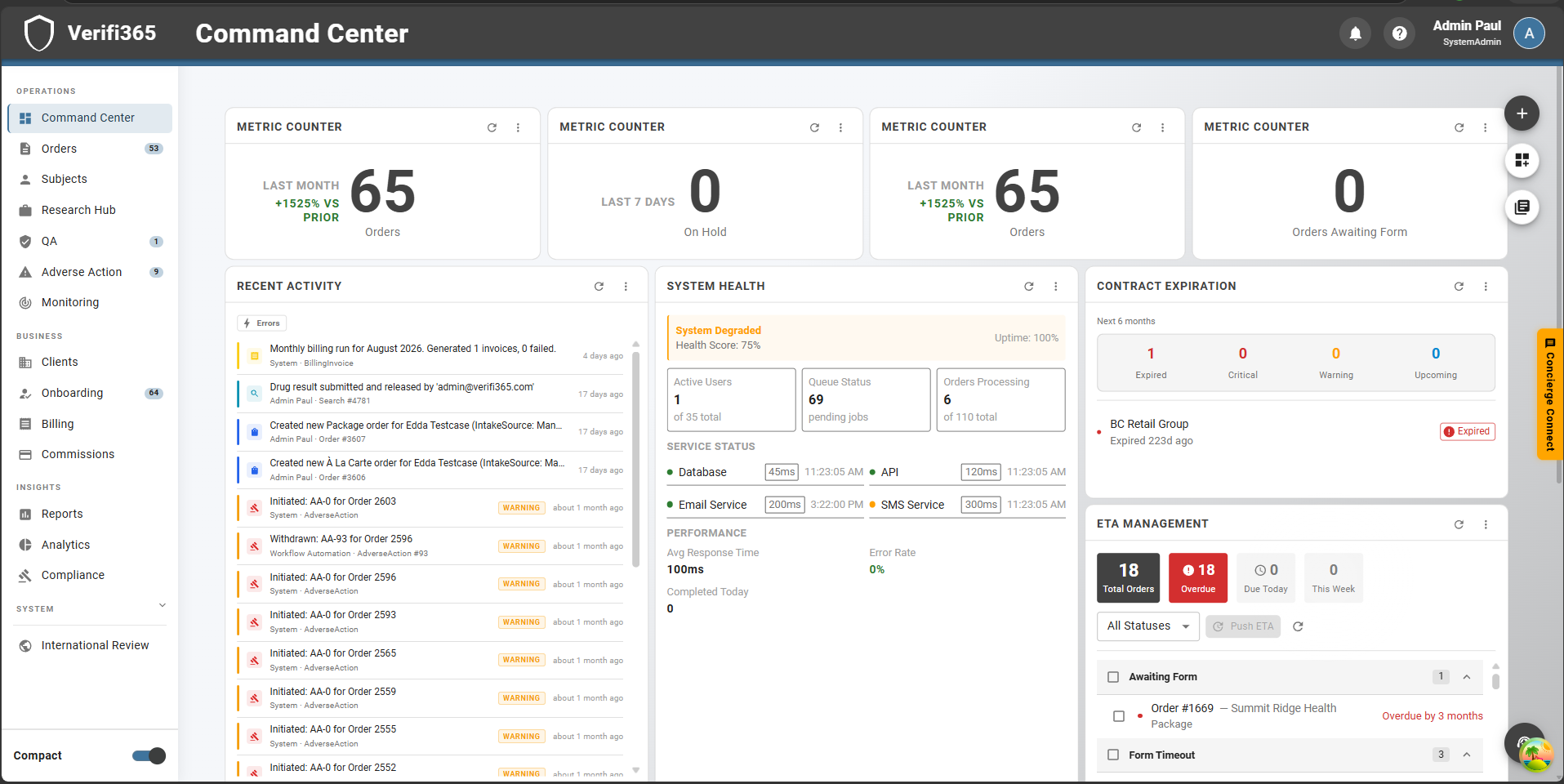Open the third Metric Counter options menu
Image resolution: width=1564 pixels, height=784 pixels.
tap(1162, 127)
